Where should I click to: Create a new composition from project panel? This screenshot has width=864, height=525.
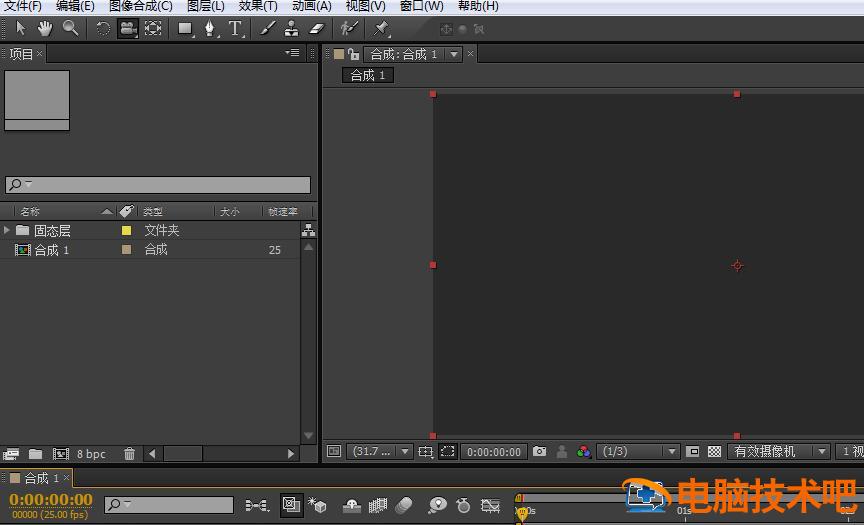click(61, 453)
